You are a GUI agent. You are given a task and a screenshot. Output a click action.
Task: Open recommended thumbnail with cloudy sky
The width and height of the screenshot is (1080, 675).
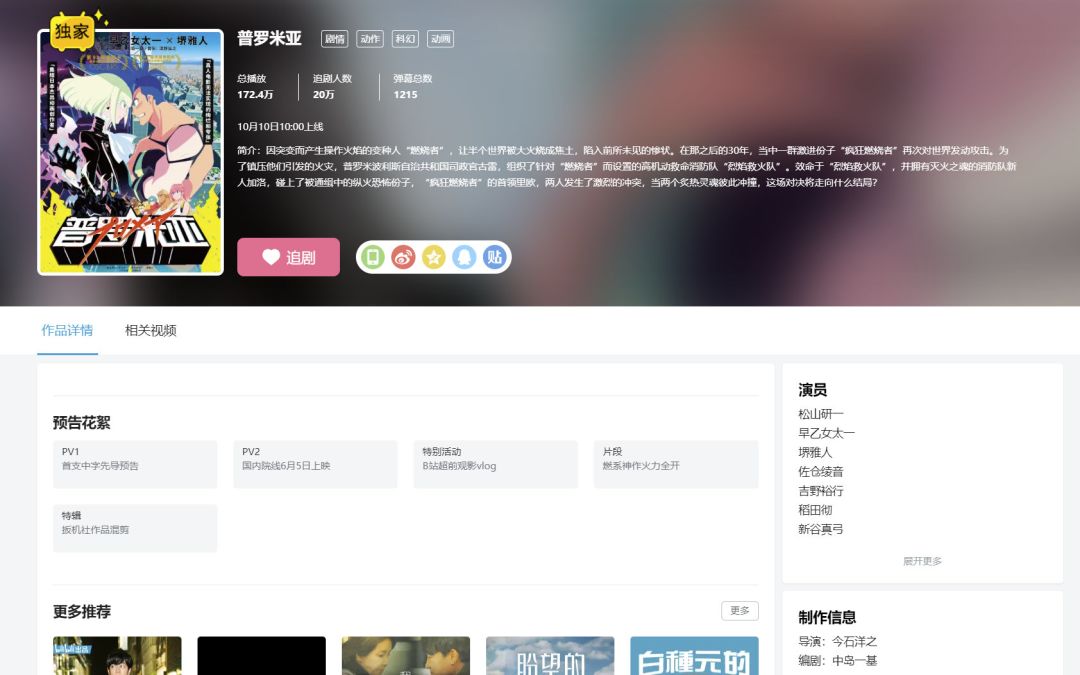[550, 656]
